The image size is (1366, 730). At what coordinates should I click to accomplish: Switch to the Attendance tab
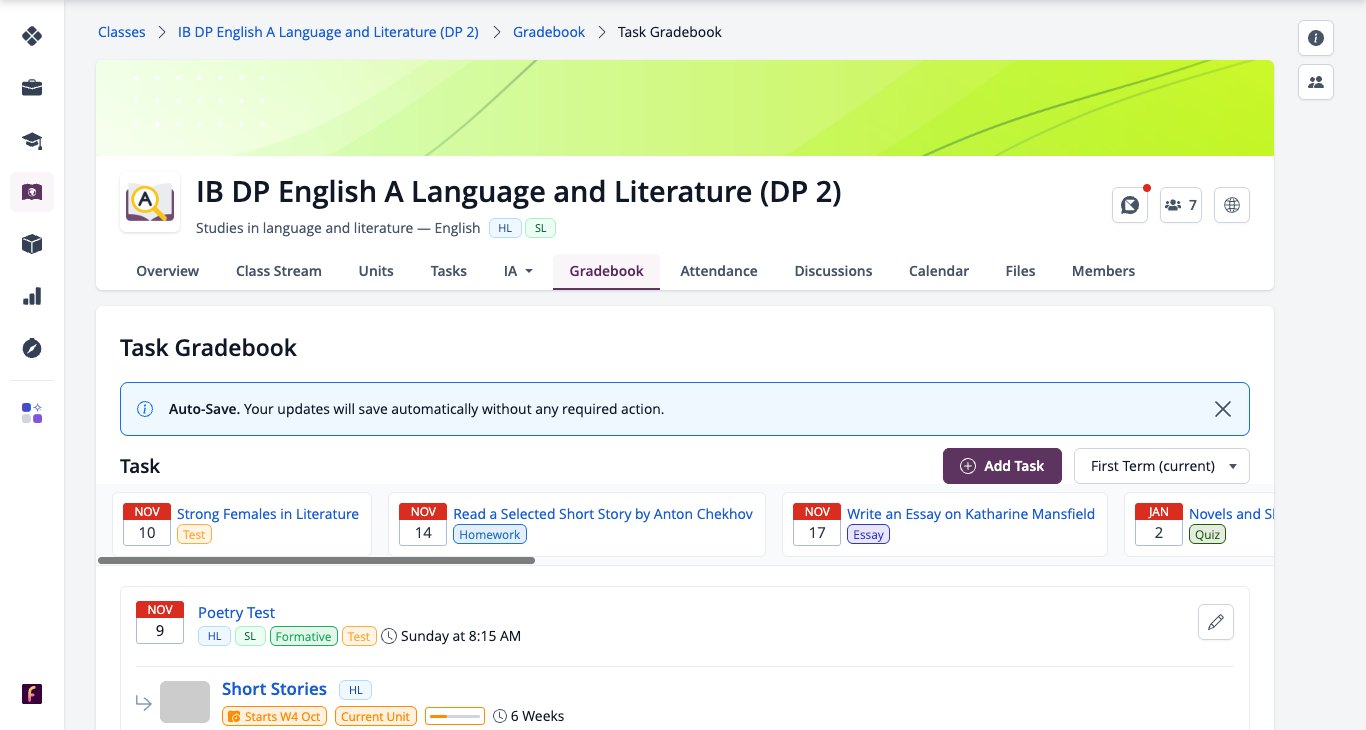coord(719,271)
